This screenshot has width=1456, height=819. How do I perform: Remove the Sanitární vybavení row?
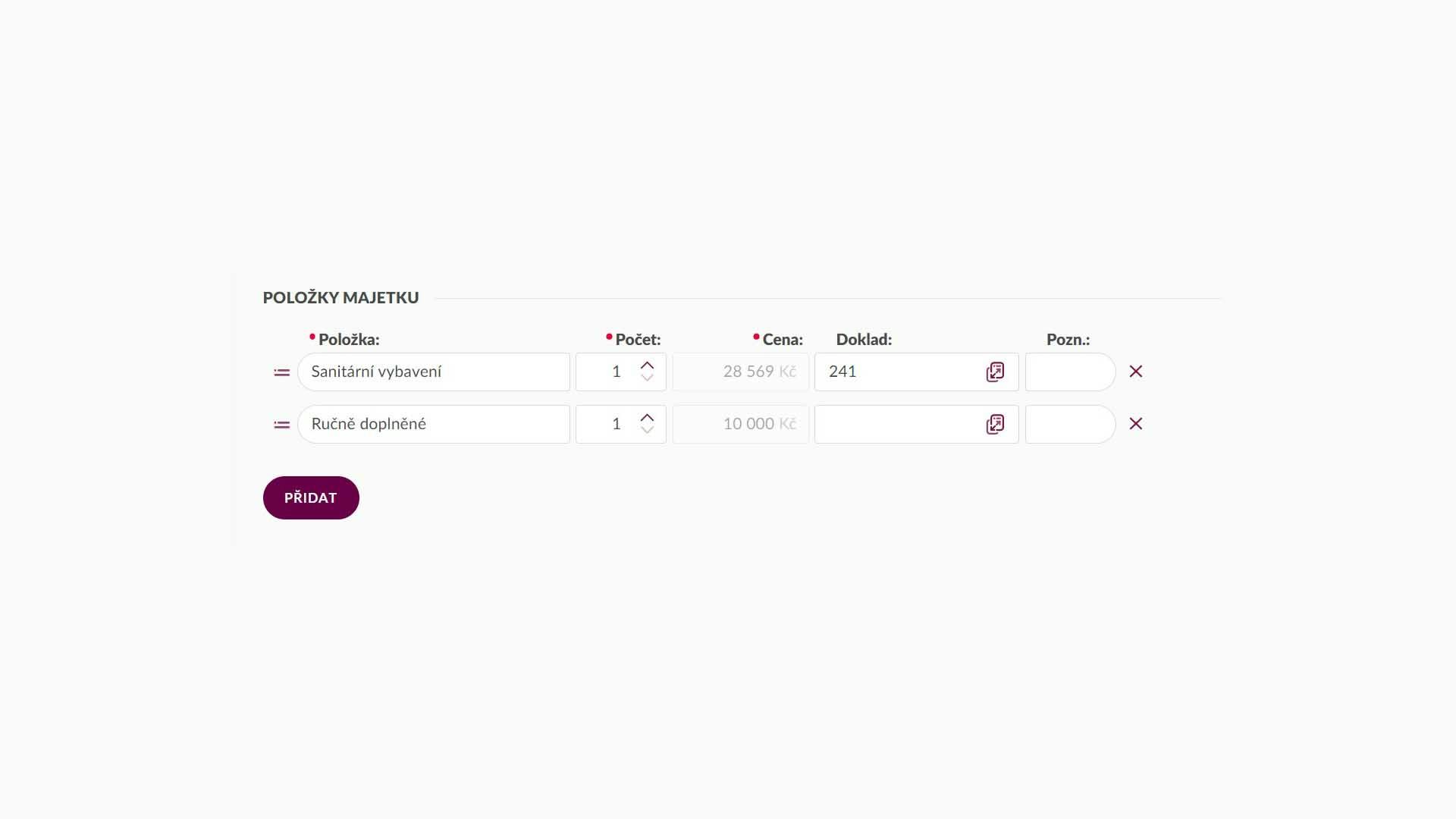1135,372
